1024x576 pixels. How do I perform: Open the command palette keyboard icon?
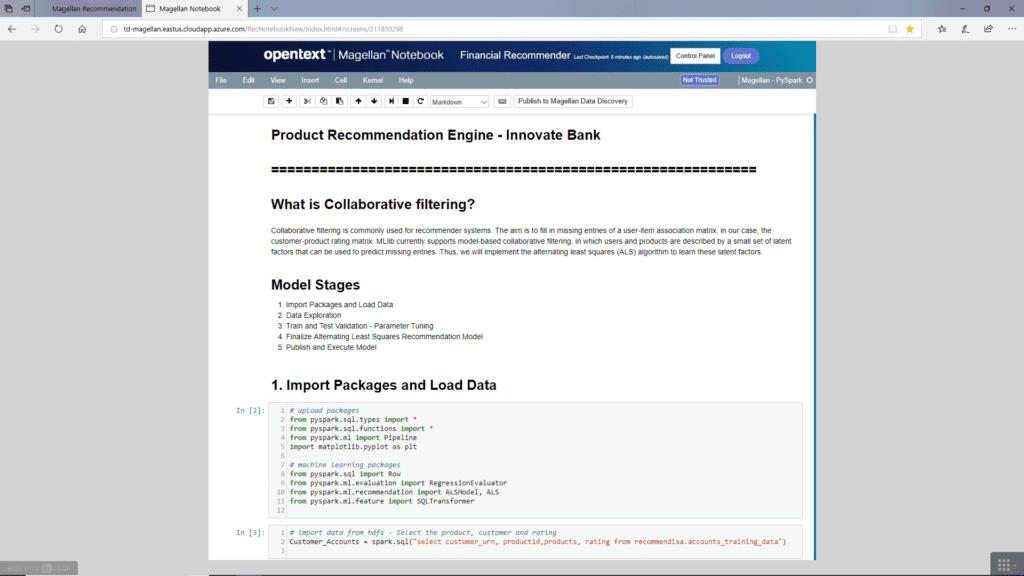click(502, 101)
